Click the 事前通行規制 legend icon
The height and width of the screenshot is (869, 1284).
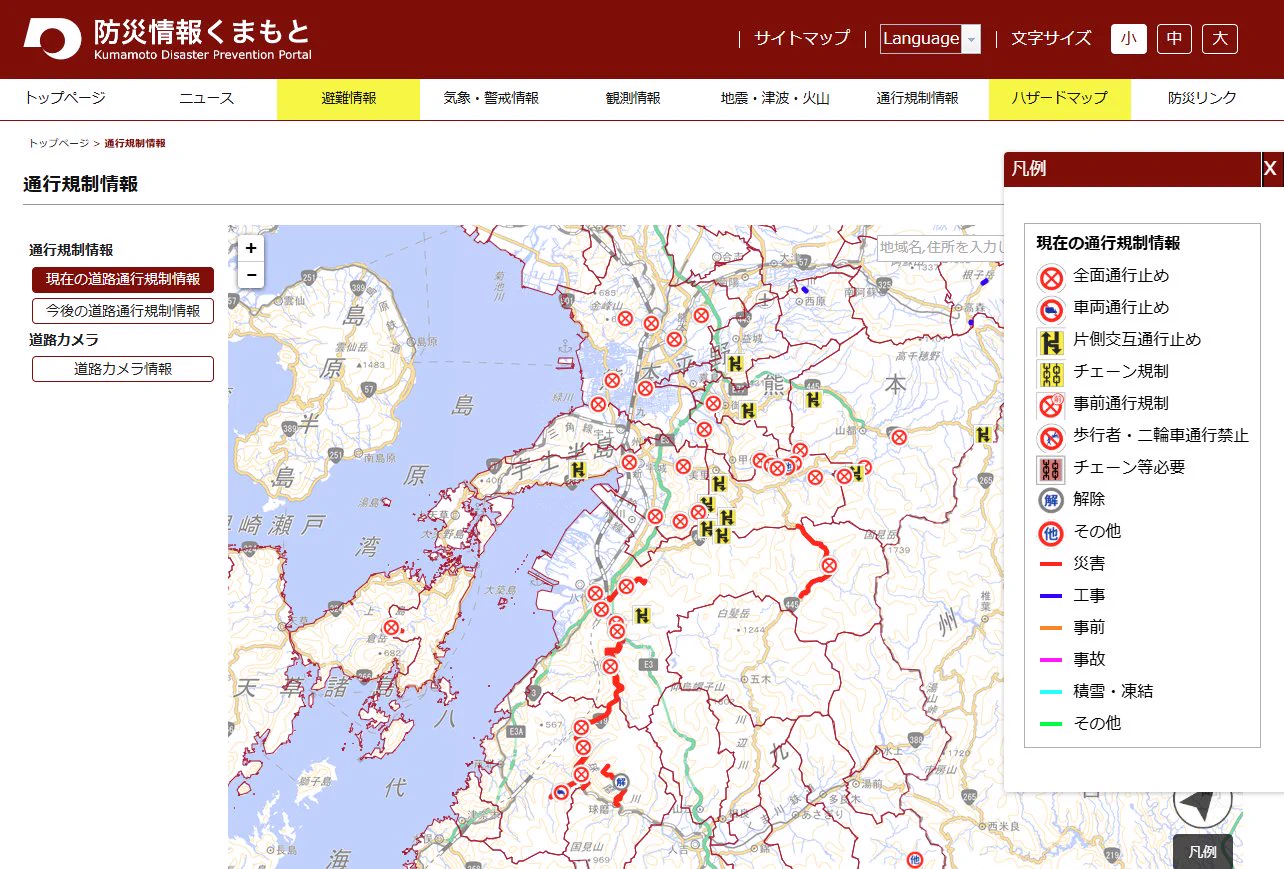click(x=1050, y=405)
